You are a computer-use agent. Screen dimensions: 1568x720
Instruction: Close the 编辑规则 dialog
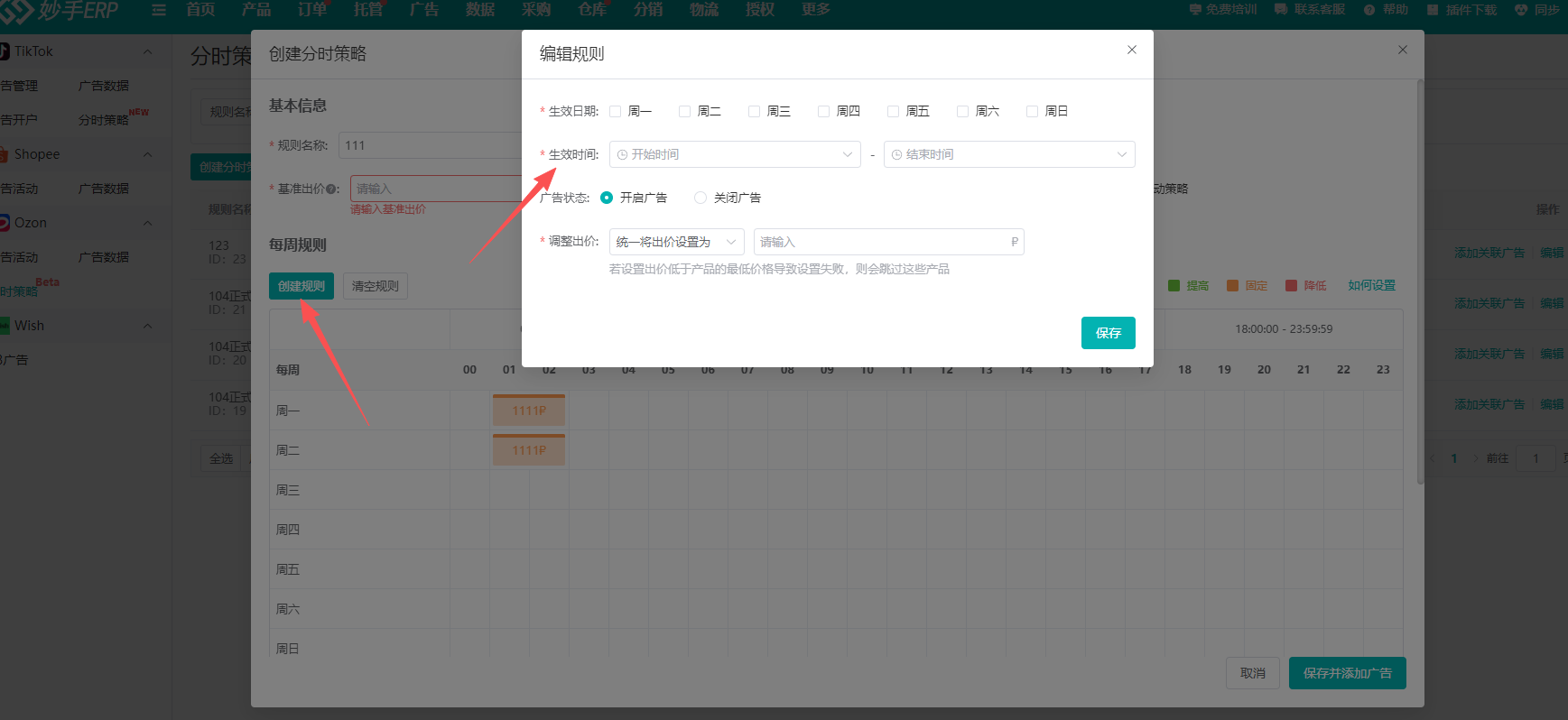(x=1131, y=50)
